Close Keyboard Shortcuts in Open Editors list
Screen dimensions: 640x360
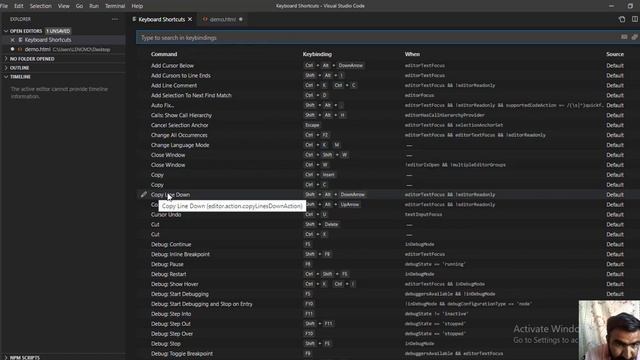(12, 40)
